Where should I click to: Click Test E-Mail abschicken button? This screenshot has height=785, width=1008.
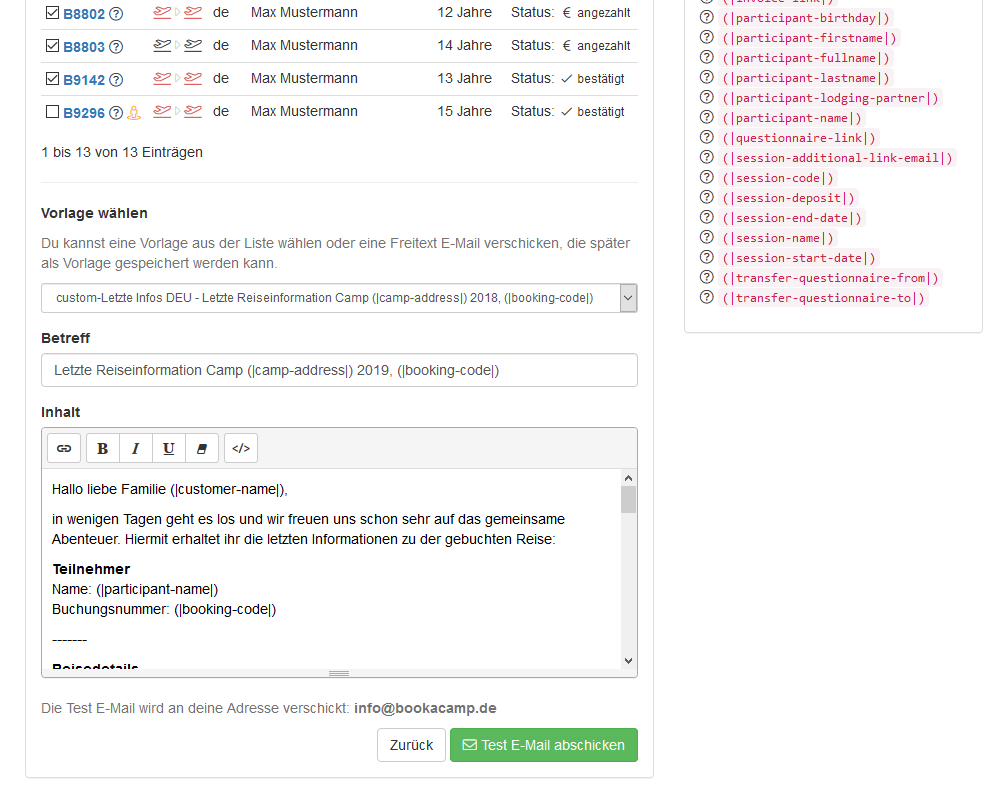pos(543,745)
